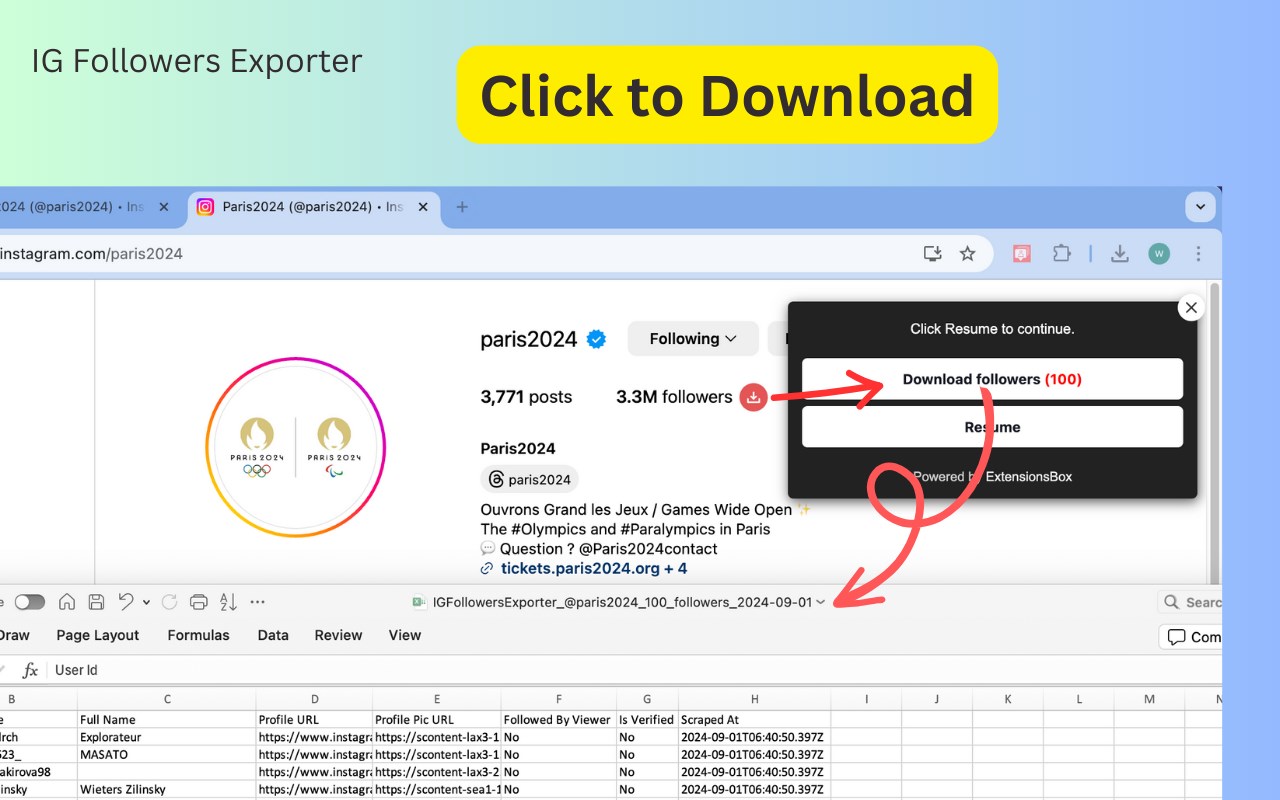This screenshot has height=800, width=1280.
Task: Open the Undo history dropdown arrow
Action: pyautogui.click(x=146, y=602)
